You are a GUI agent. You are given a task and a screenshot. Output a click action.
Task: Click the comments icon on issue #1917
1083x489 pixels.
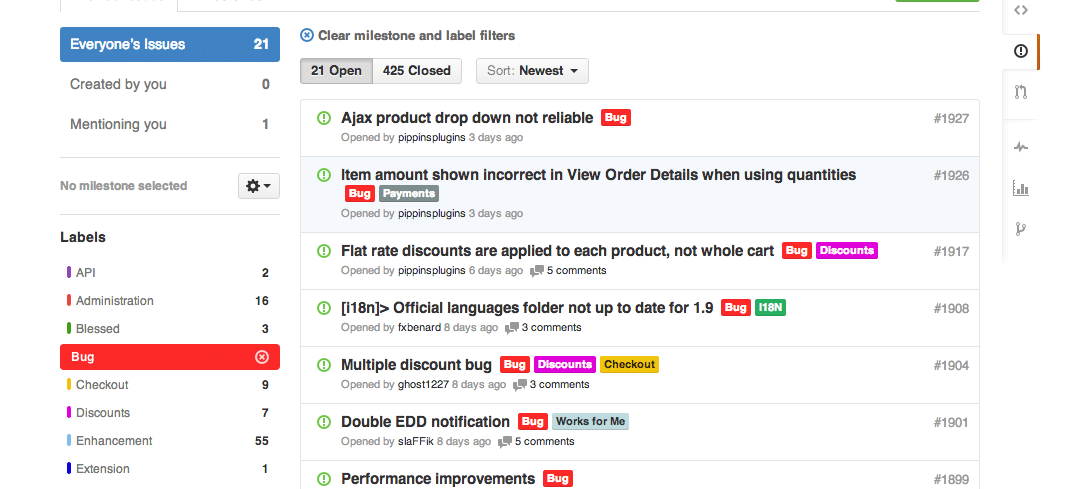537,271
